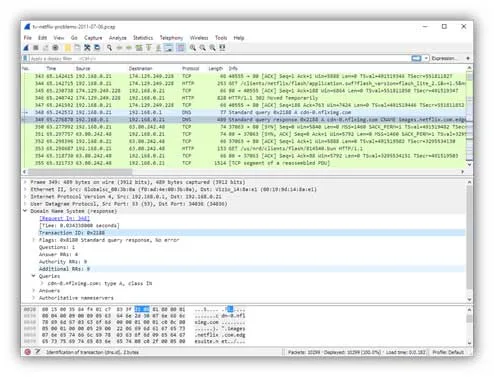Viewport: 494px width, 377px height.
Task: Open the File menu
Action: pos(28,38)
